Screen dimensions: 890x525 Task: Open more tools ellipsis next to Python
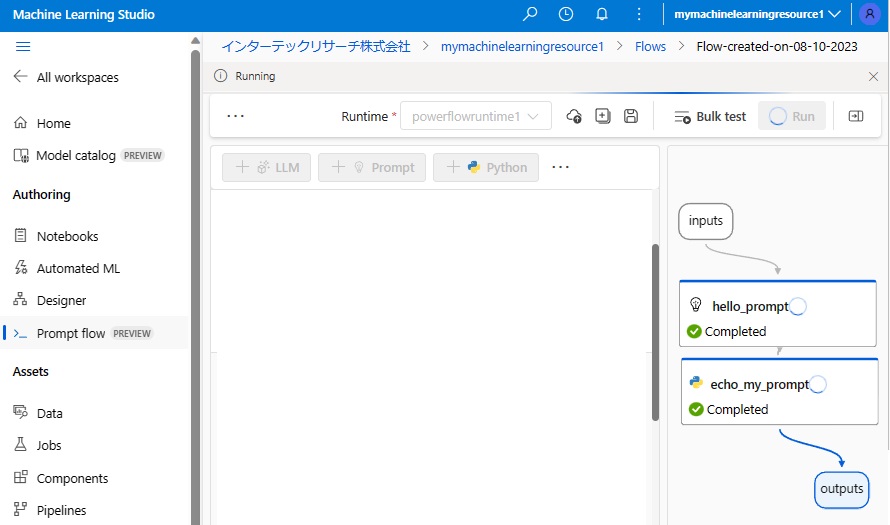click(x=560, y=167)
